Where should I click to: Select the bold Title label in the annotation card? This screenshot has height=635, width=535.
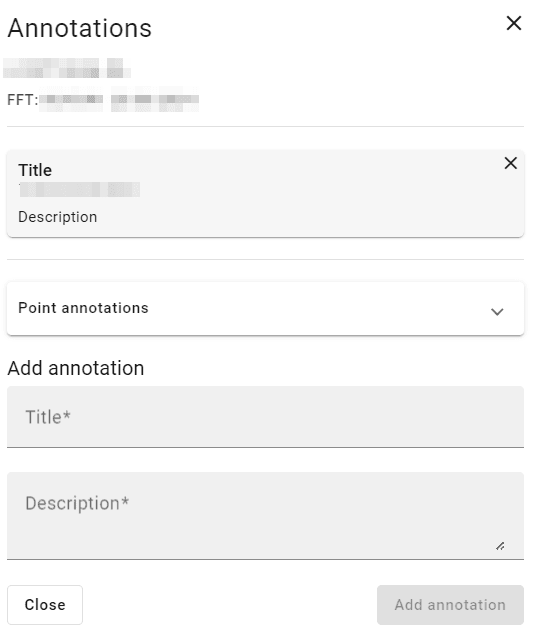coord(35,170)
